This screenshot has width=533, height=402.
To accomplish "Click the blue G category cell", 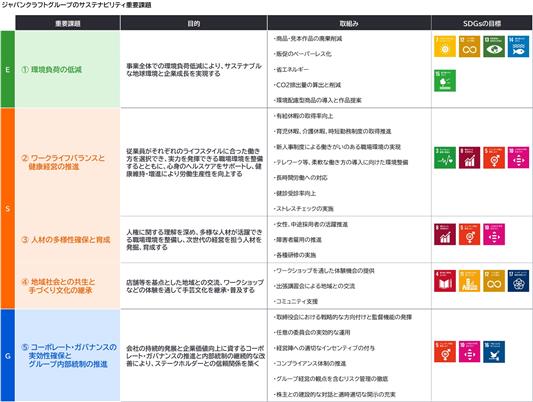I will (x=7, y=356).
